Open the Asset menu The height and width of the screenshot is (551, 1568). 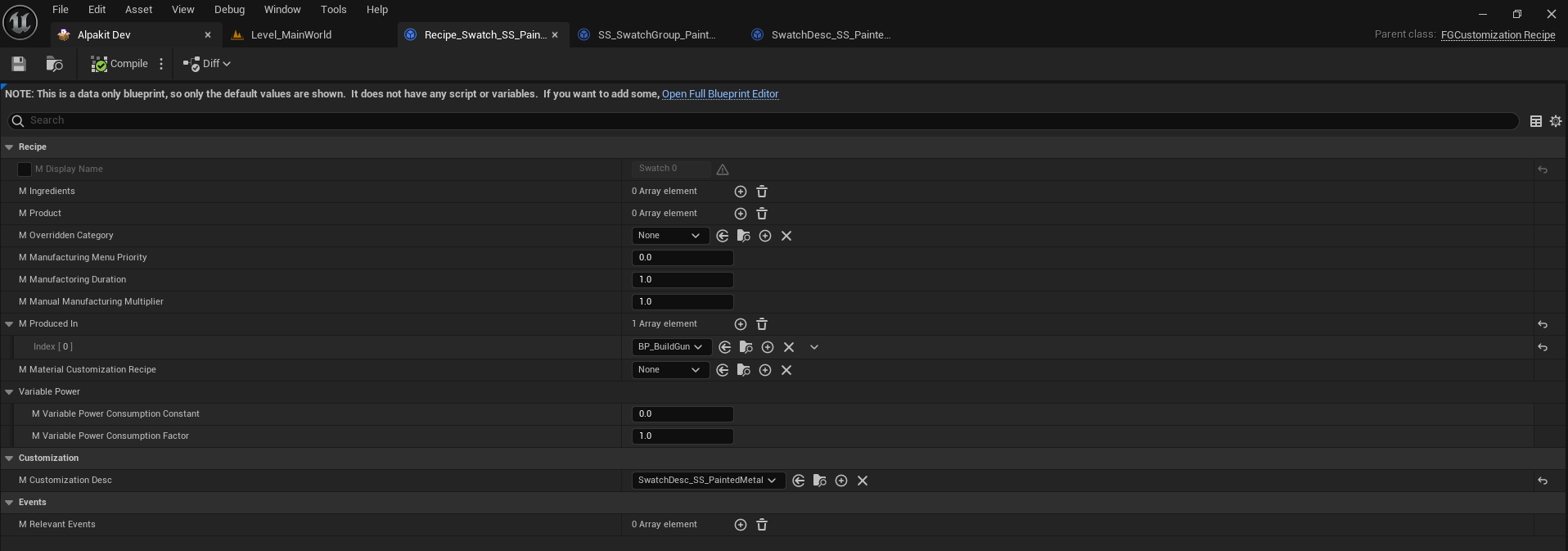pyautogui.click(x=138, y=10)
